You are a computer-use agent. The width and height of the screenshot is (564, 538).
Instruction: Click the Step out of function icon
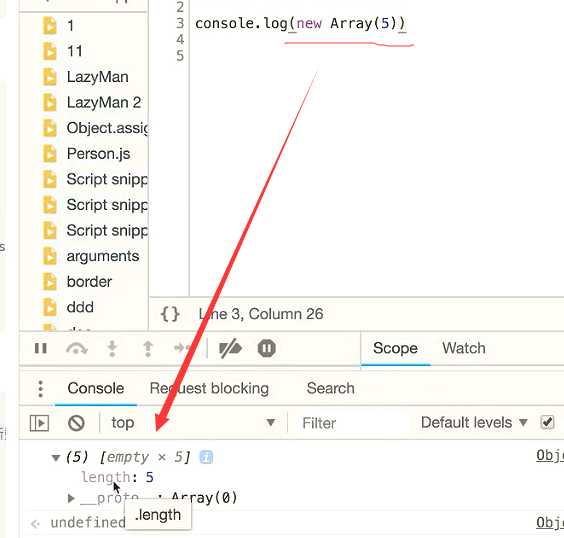(148, 348)
